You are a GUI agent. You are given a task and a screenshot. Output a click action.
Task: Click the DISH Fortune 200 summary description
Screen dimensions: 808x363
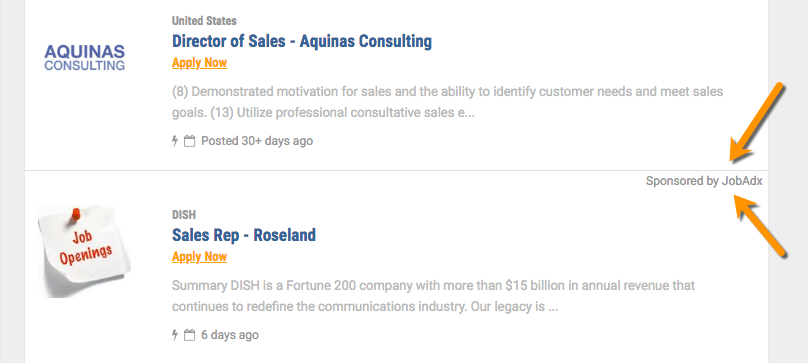(x=433, y=296)
